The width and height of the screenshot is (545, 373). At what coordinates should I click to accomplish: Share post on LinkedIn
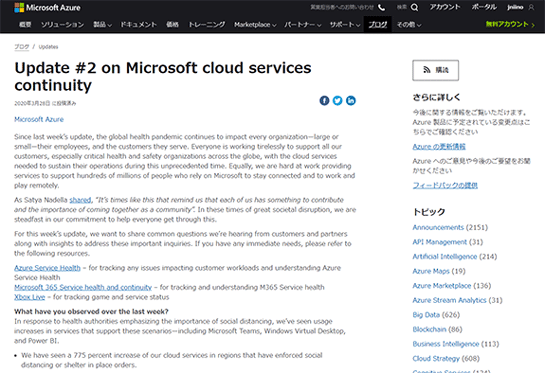click(x=351, y=100)
